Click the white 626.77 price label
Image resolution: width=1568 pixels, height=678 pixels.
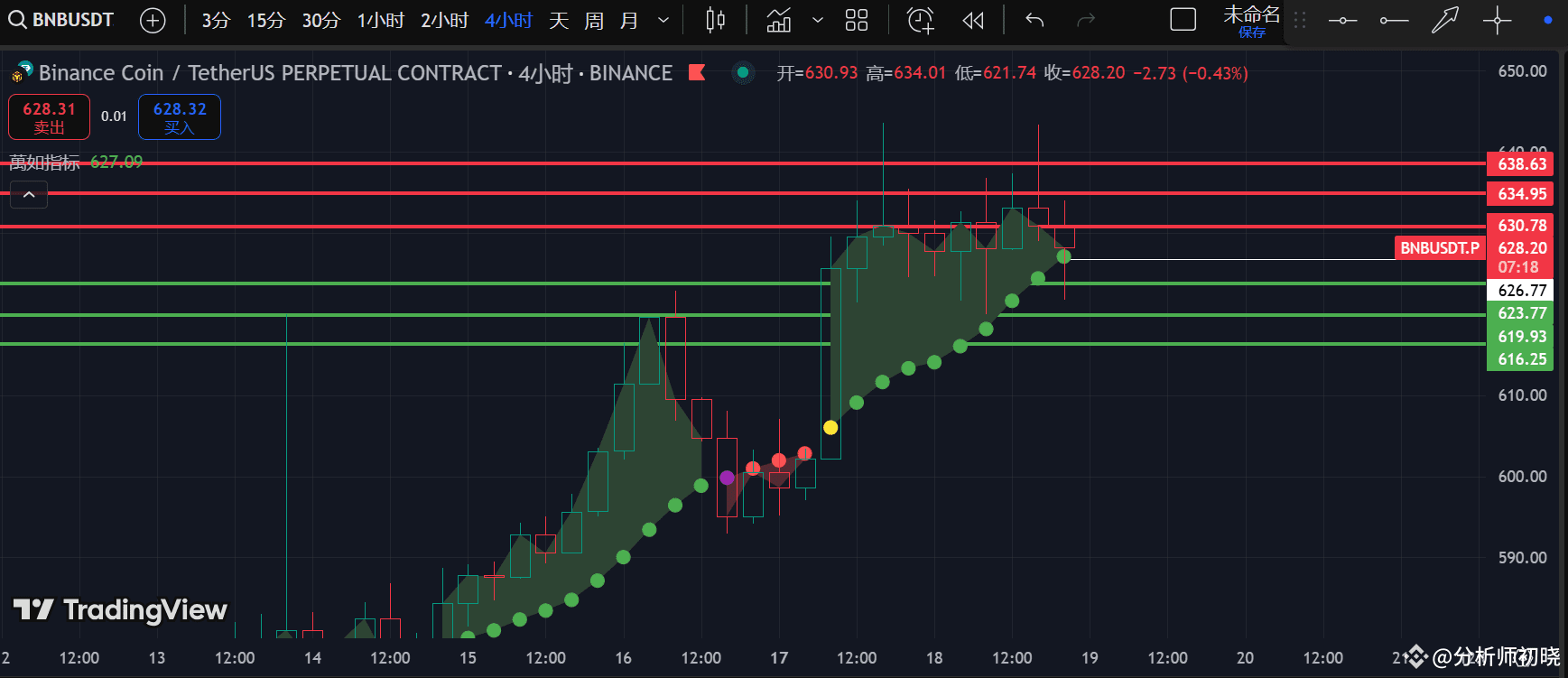coord(1522,291)
